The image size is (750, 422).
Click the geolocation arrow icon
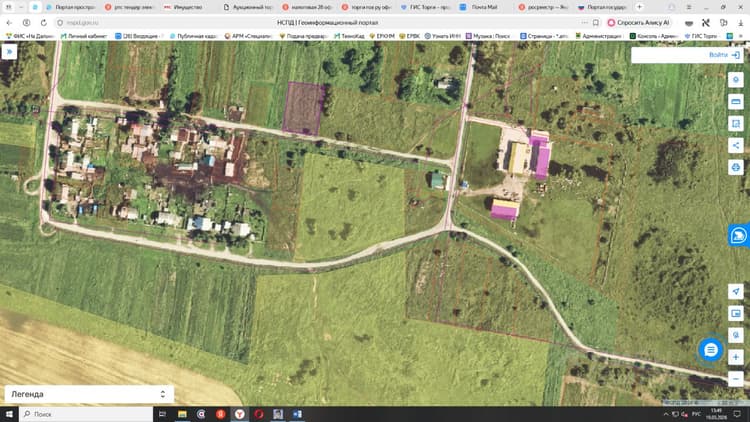736,291
